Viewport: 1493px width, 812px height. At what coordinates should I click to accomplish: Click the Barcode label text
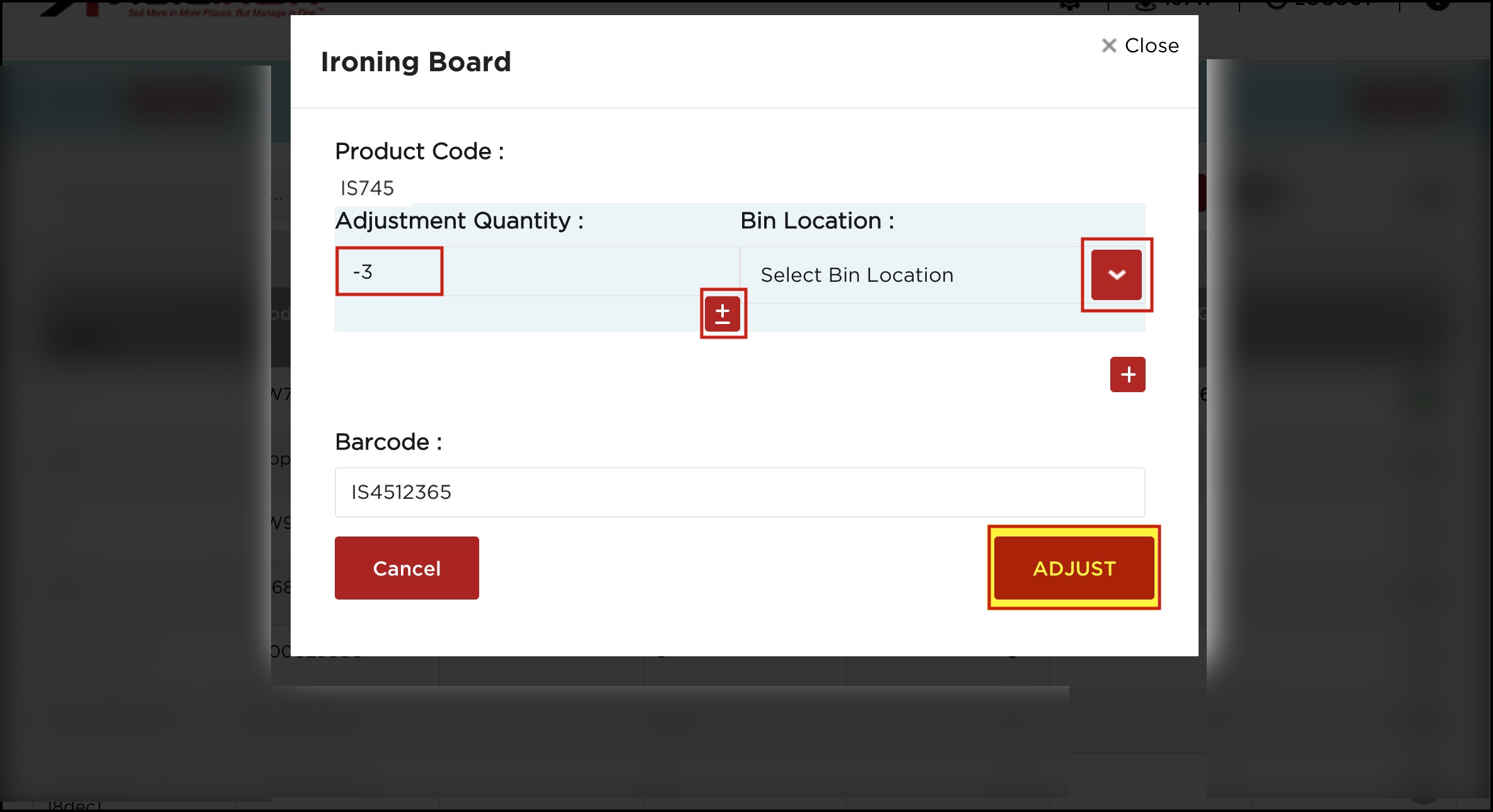click(x=388, y=442)
